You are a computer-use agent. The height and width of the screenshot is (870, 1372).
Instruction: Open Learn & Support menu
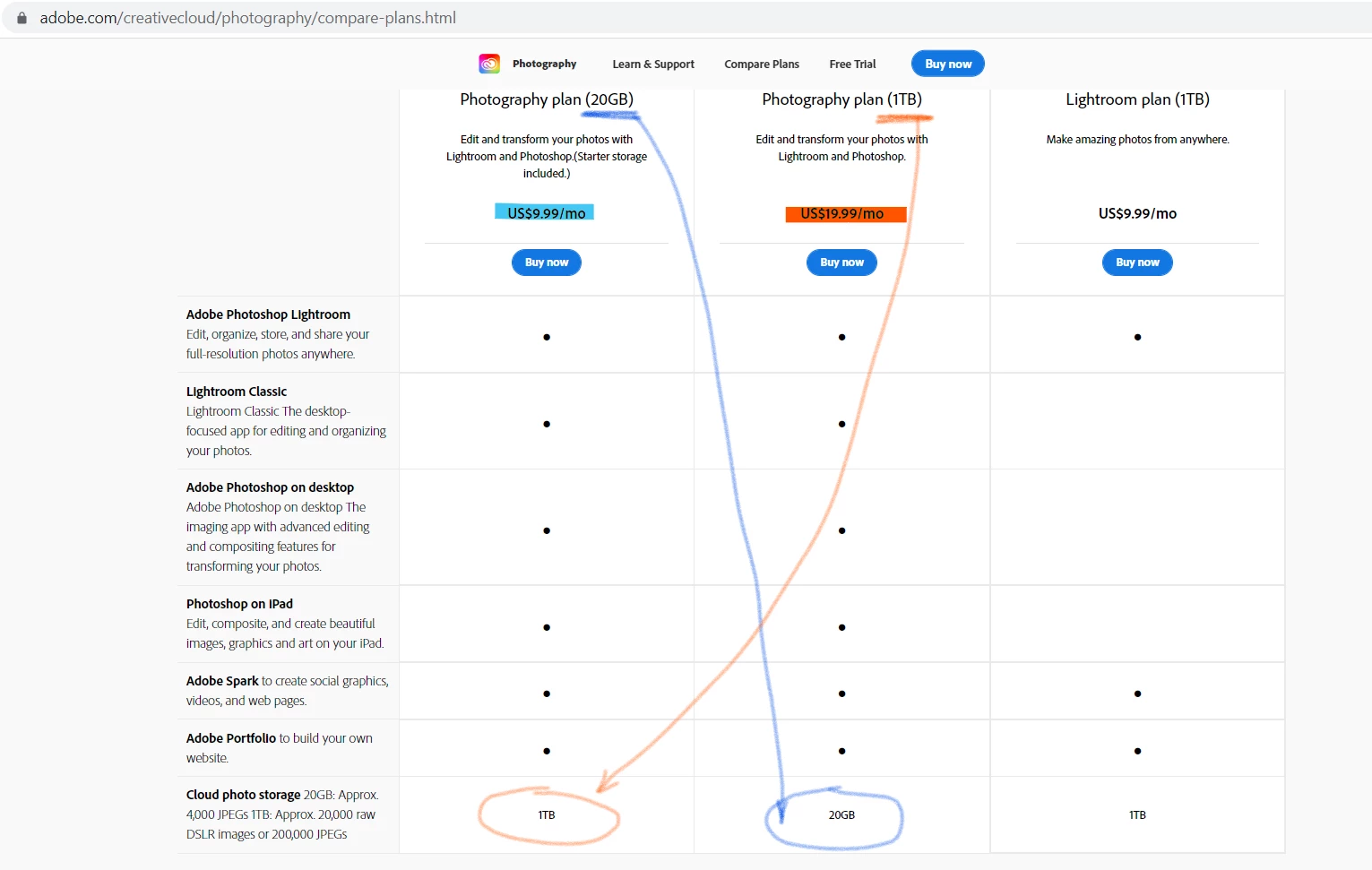[x=653, y=65]
